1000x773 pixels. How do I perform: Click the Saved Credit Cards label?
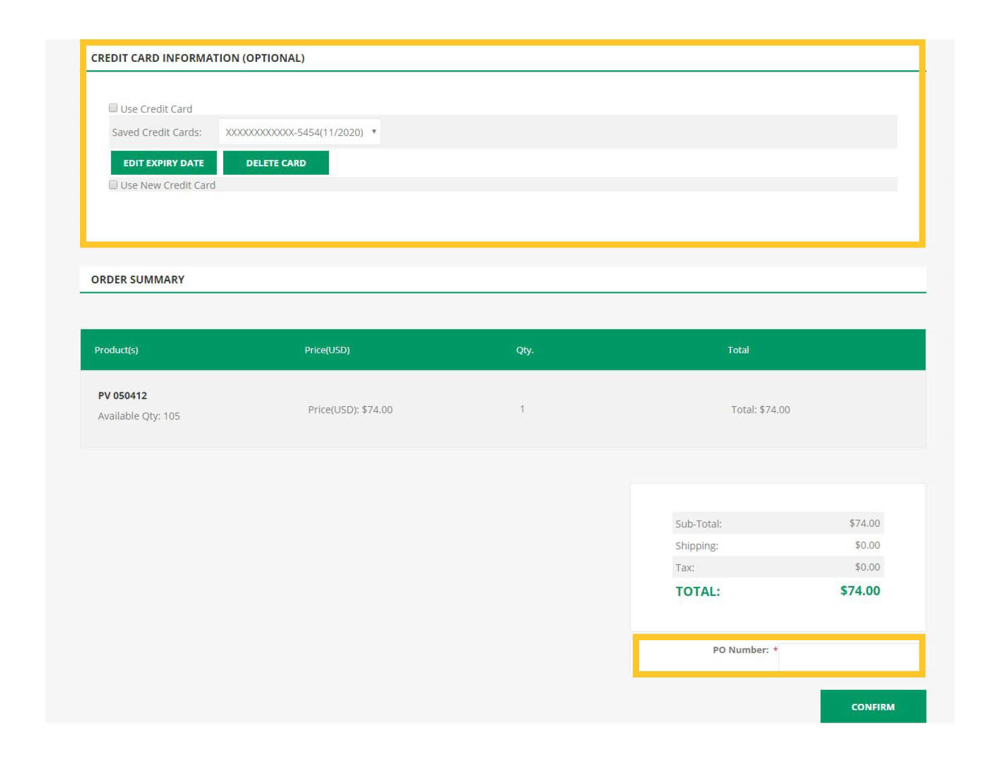[x=156, y=132]
